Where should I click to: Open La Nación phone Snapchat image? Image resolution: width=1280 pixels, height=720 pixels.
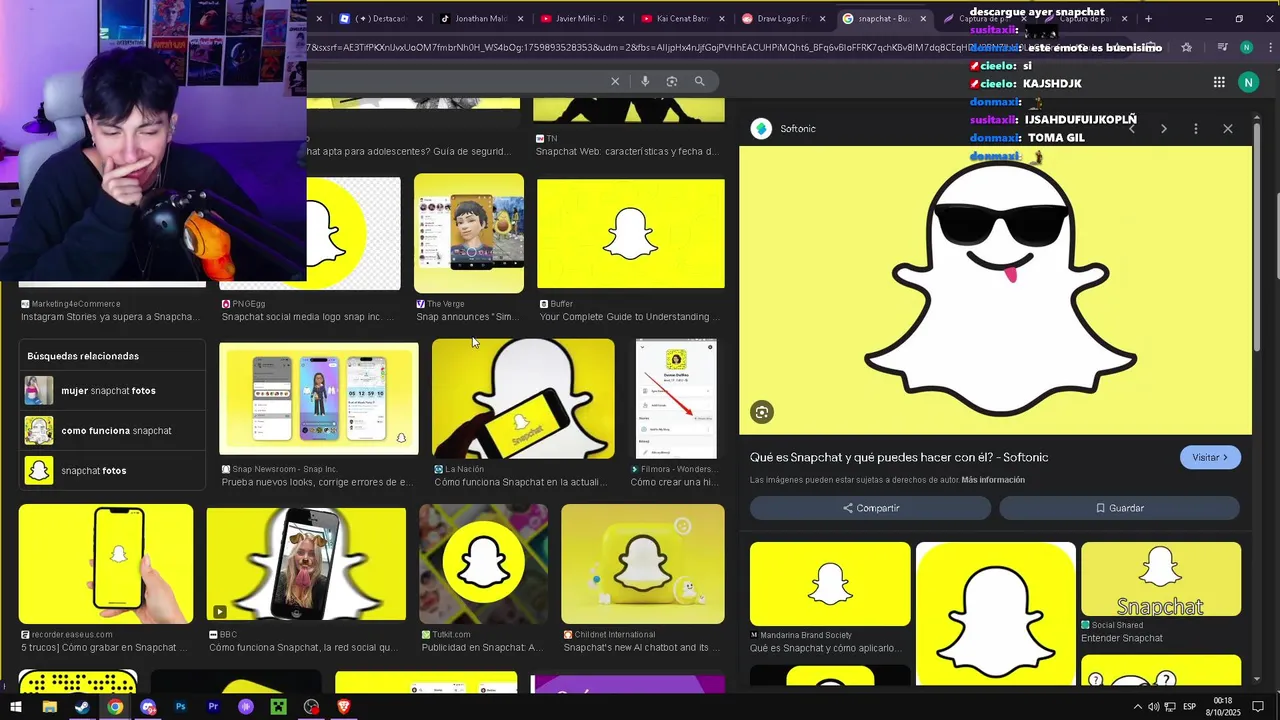click(523, 398)
